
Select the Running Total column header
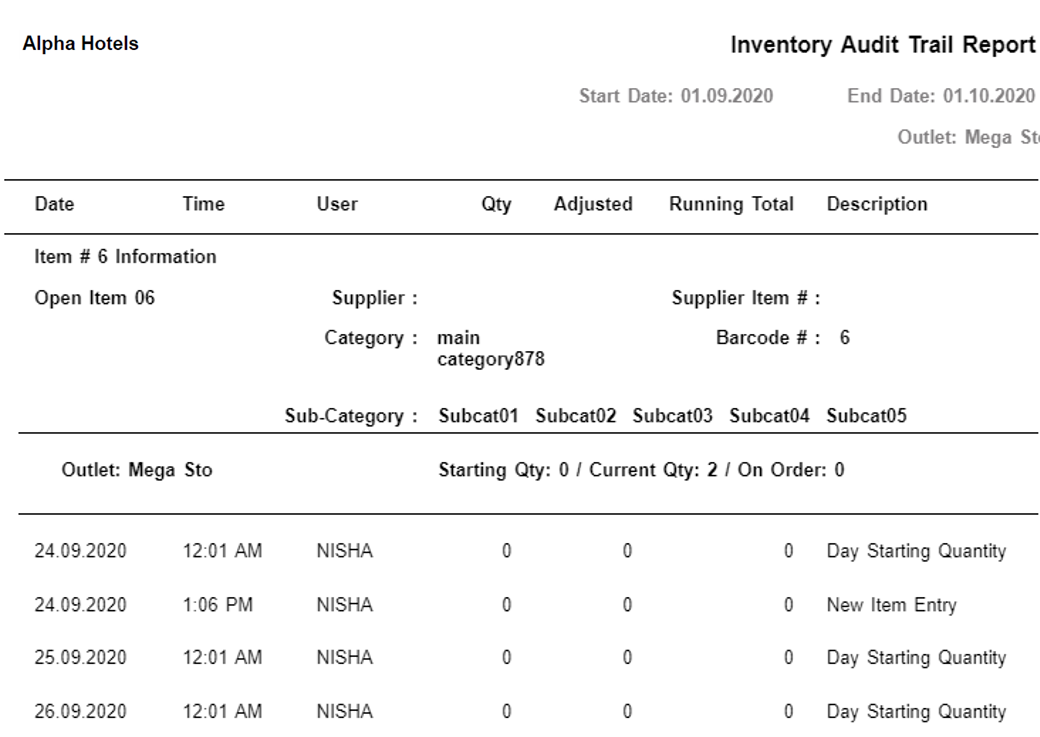point(731,204)
